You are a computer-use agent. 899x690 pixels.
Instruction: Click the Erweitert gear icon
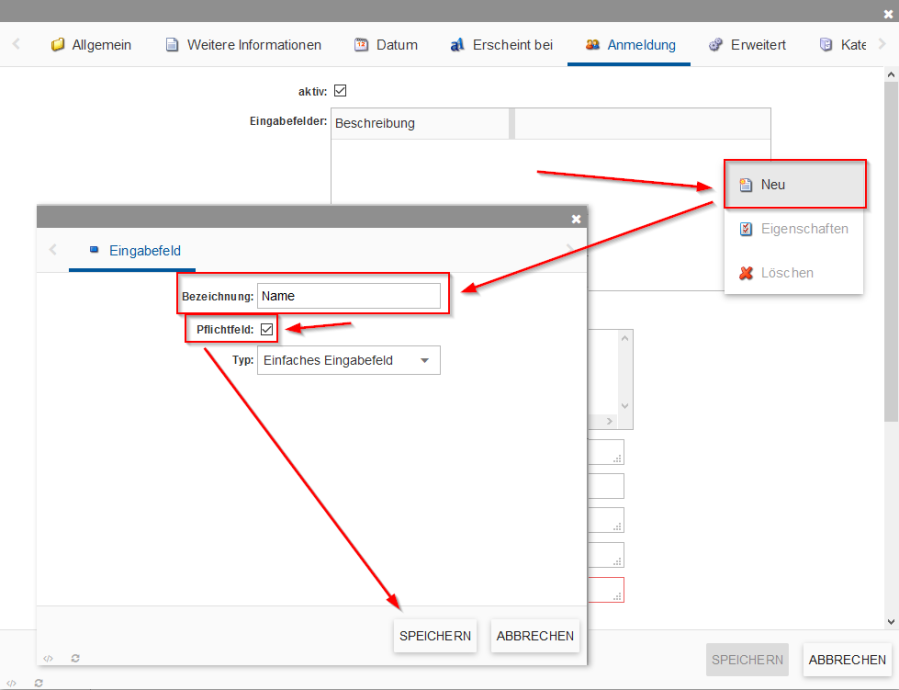(x=716, y=45)
